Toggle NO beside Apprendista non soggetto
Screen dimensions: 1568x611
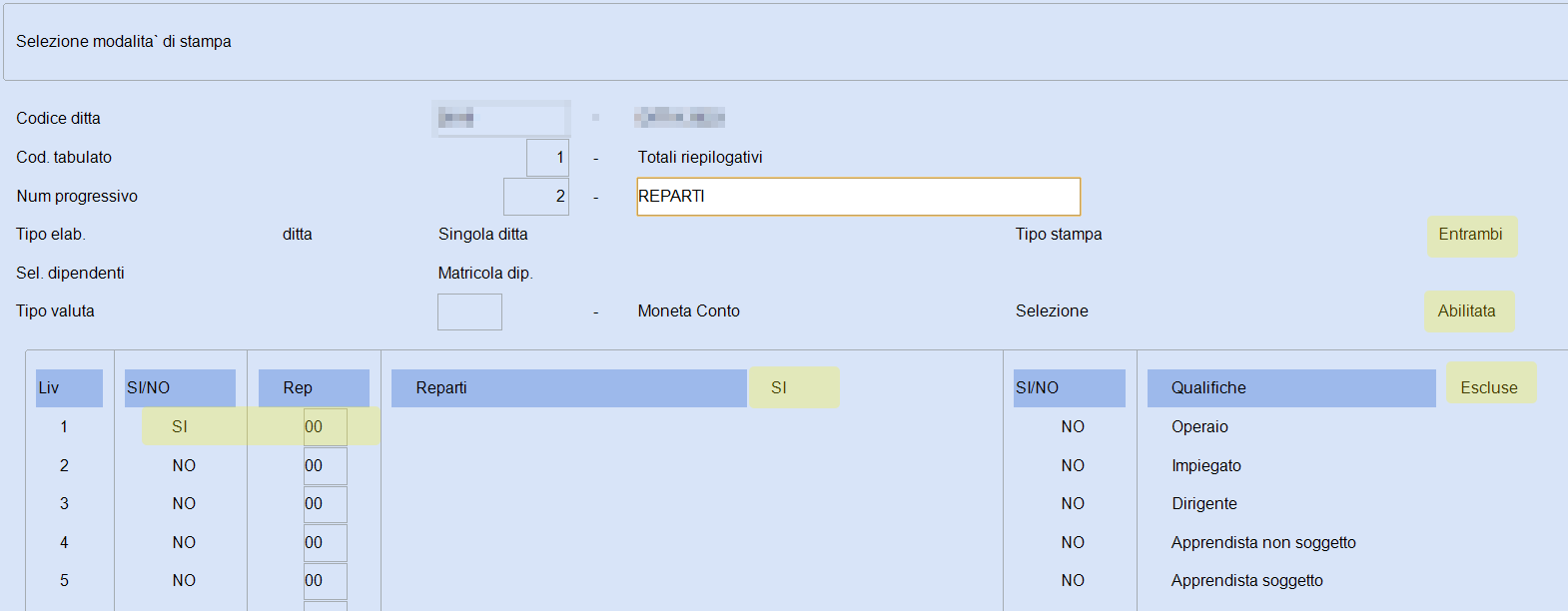[1073, 542]
